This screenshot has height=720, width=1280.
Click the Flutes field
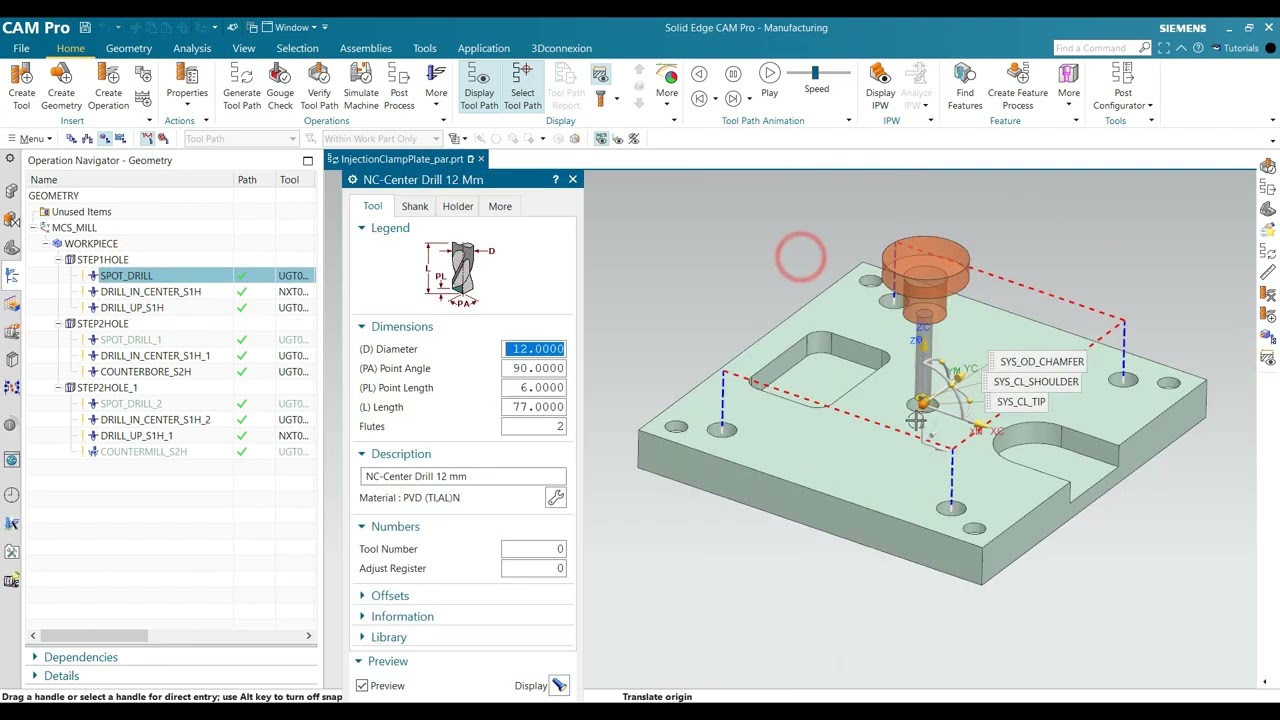pyautogui.click(x=534, y=426)
